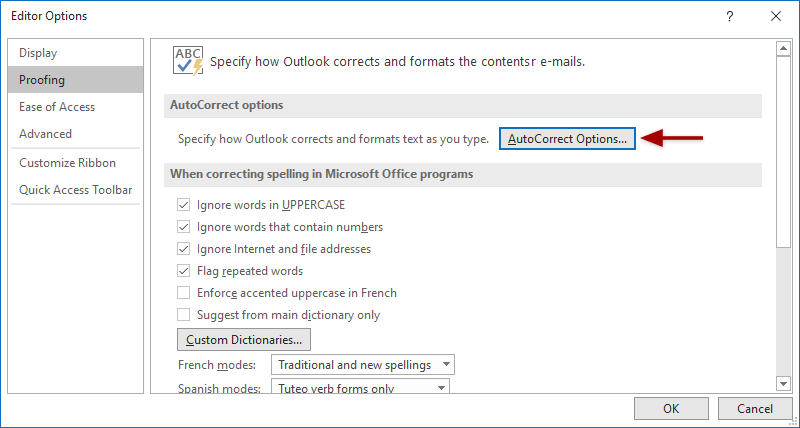The width and height of the screenshot is (800, 428).
Task: Click the ABC proofing checkmark icon
Action: (x=188, y=60)
